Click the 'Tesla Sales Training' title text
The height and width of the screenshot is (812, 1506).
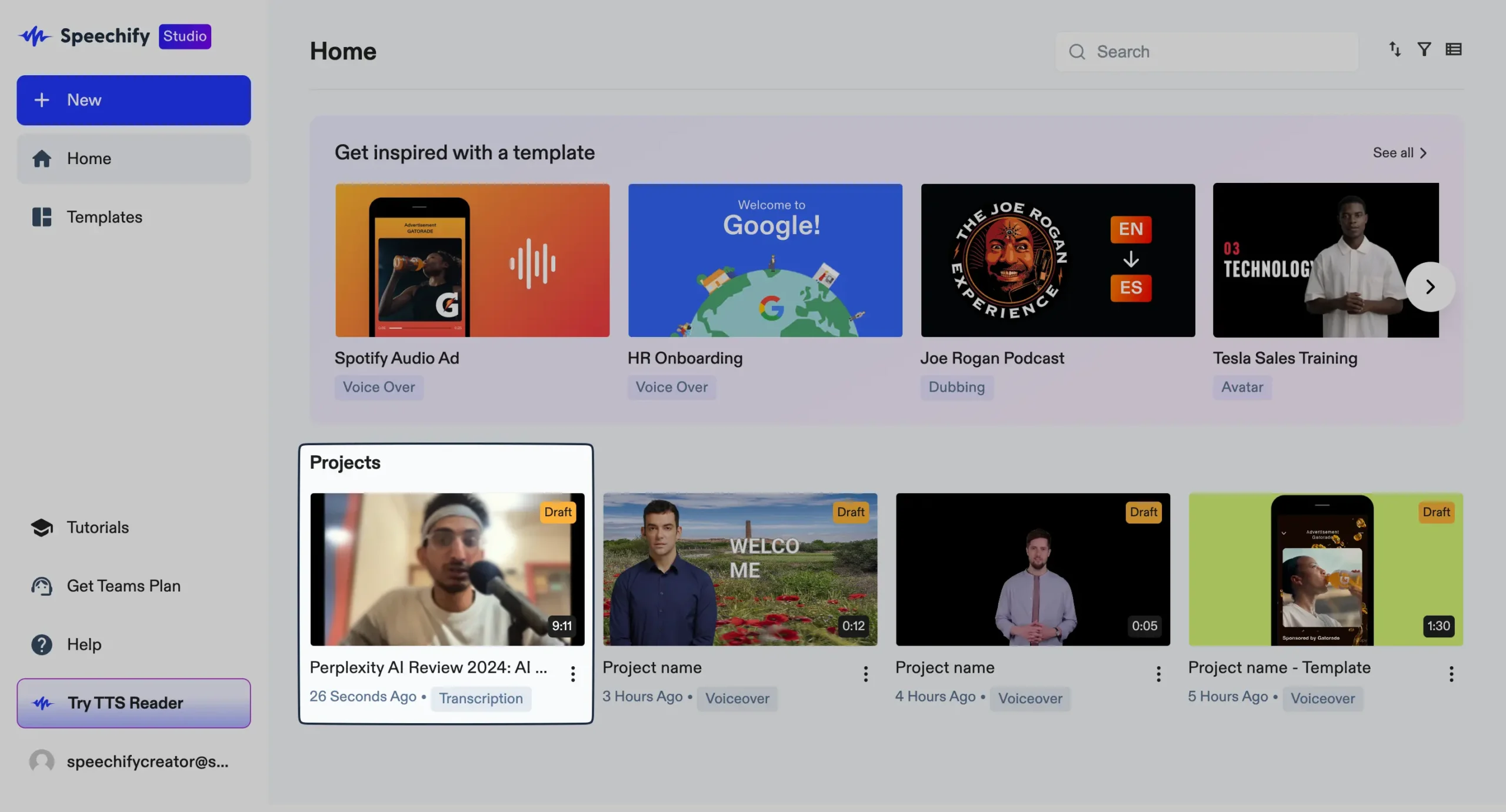[1285, 358]
